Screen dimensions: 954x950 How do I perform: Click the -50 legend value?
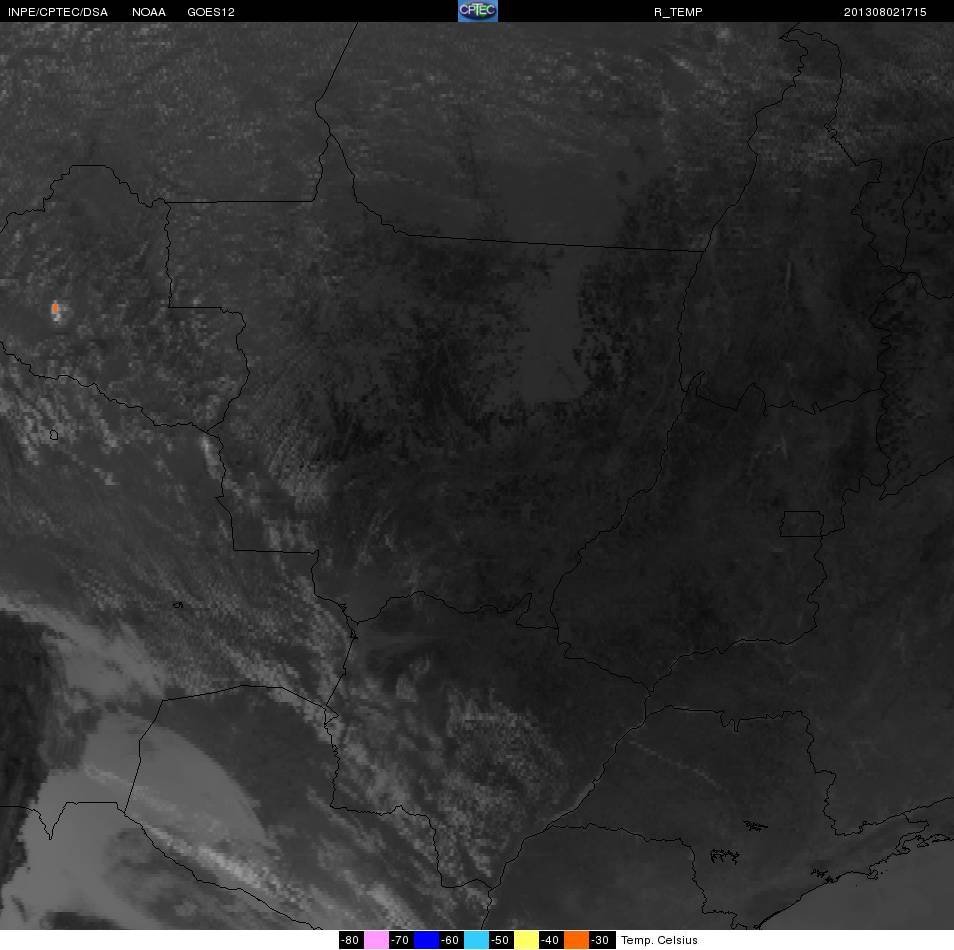pos(500,940)
